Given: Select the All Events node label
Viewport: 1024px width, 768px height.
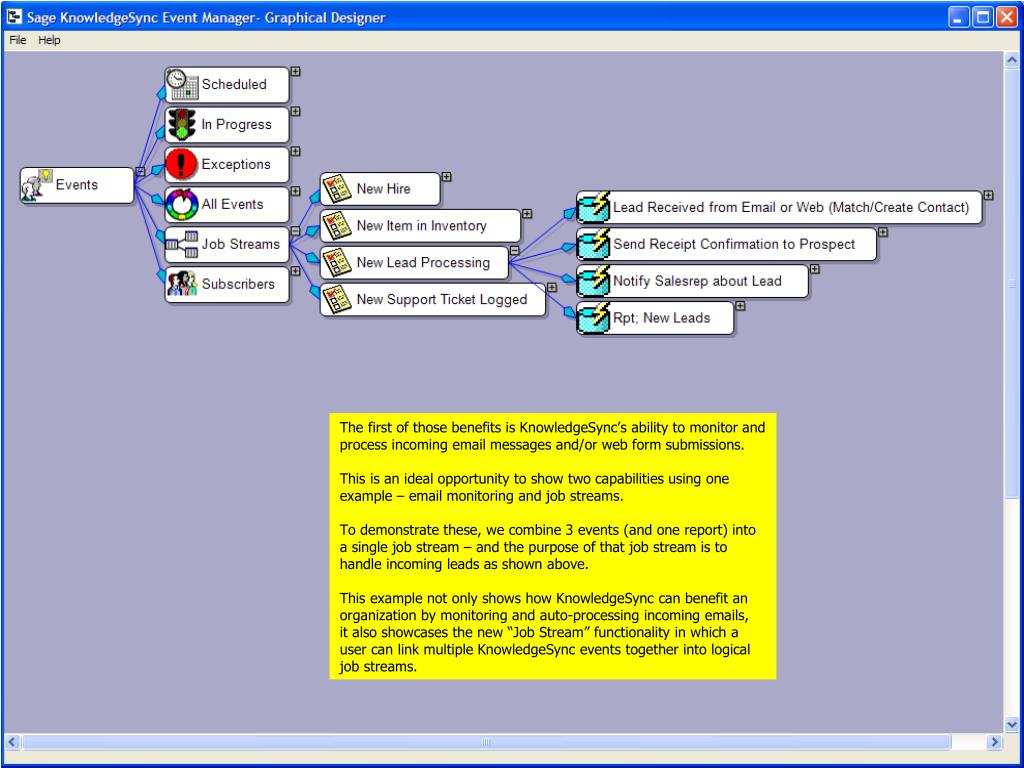Looking at the screenshot, I should tap(232, 204).
